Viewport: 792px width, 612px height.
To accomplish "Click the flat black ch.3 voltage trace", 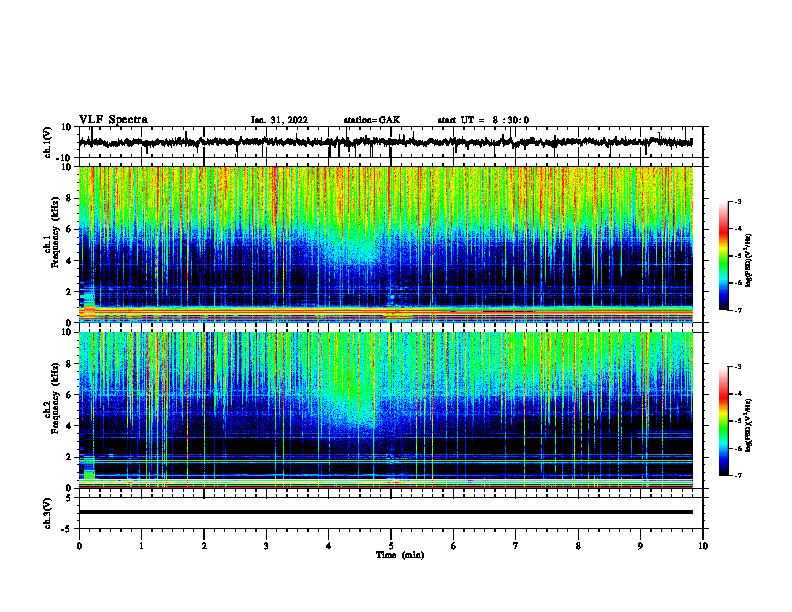I will [x=385, y=512].
